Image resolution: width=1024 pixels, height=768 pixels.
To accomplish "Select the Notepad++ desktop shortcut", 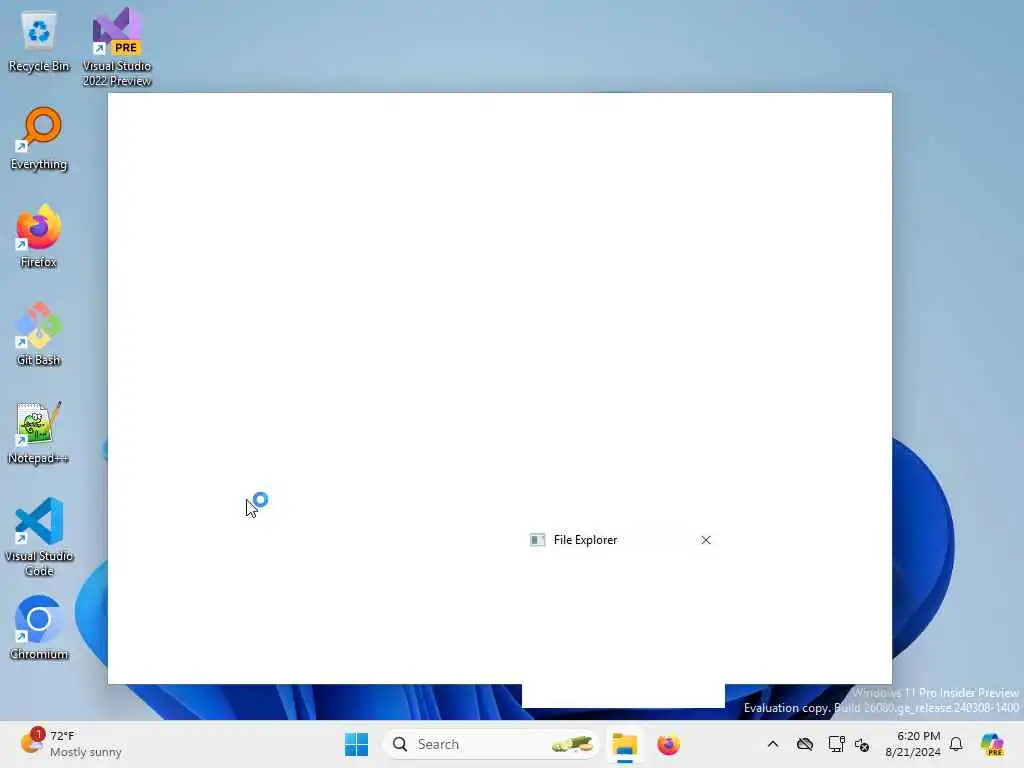I will [x=39, y=432].
